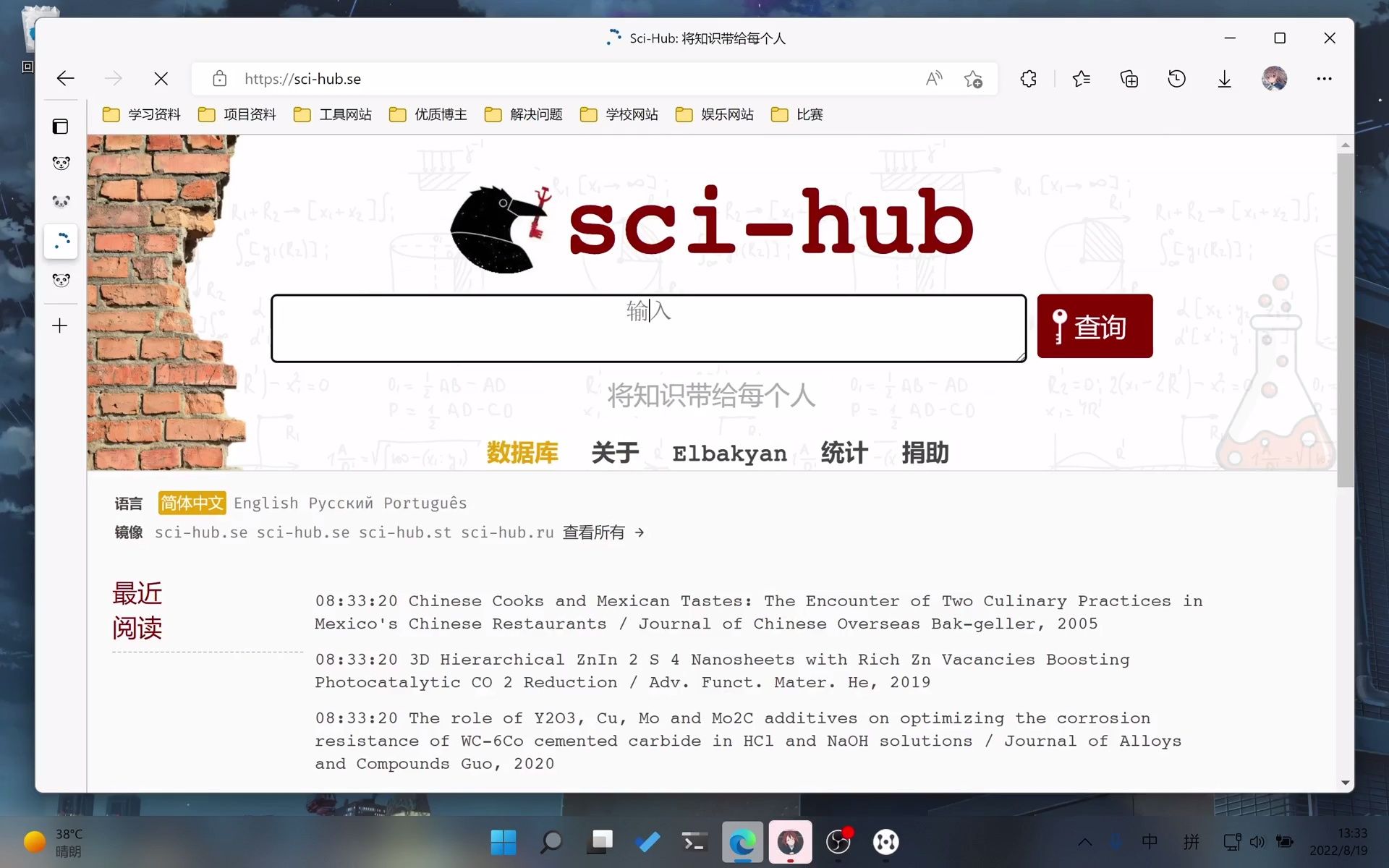Click the browser downloads icon
The image size is (1389, 868).
tap(1224, 78)
